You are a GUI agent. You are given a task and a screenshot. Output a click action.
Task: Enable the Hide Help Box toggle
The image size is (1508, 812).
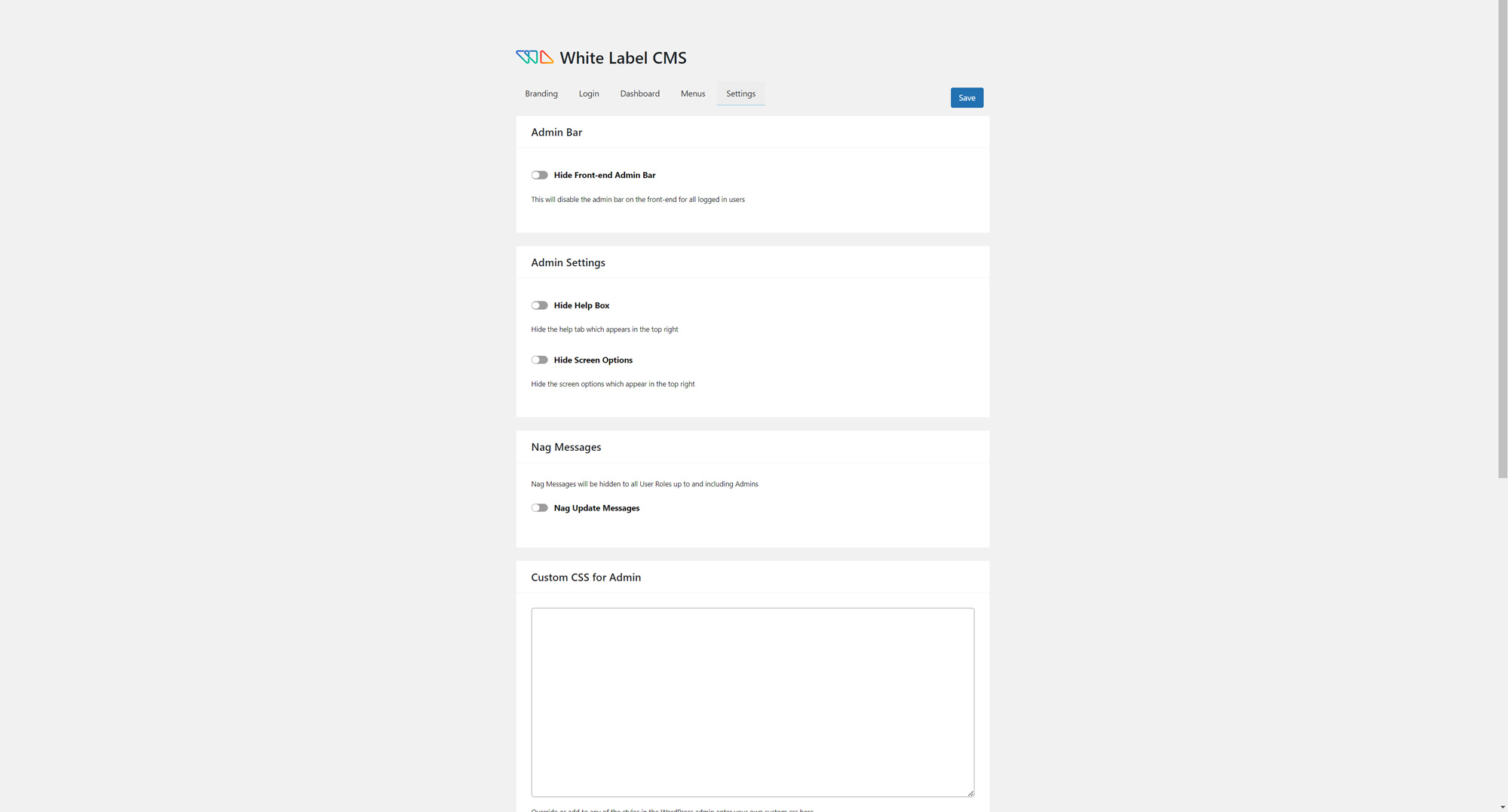(x=539, y=305)
